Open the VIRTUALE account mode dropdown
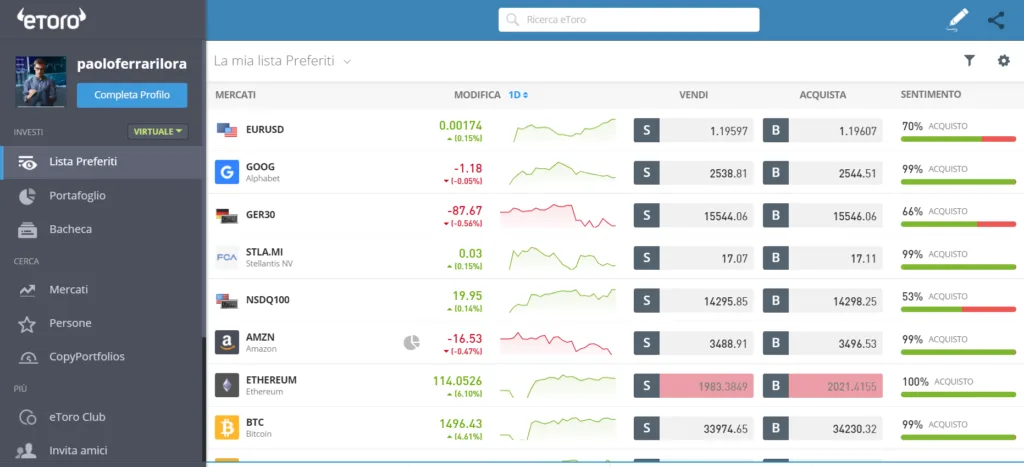 click(157, 131)
